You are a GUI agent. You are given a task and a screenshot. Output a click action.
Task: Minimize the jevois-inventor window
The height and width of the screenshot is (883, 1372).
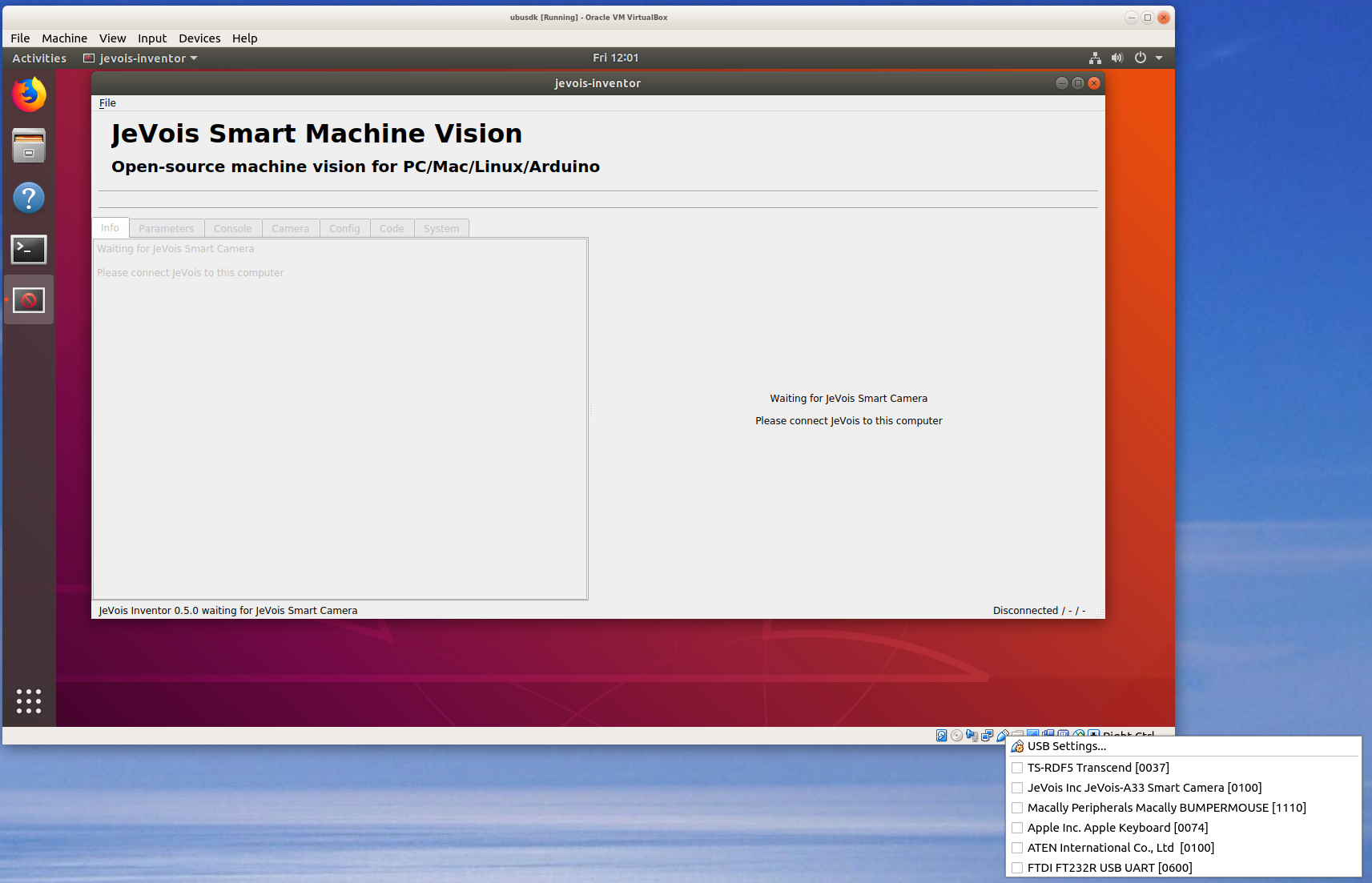point(1062,83)
